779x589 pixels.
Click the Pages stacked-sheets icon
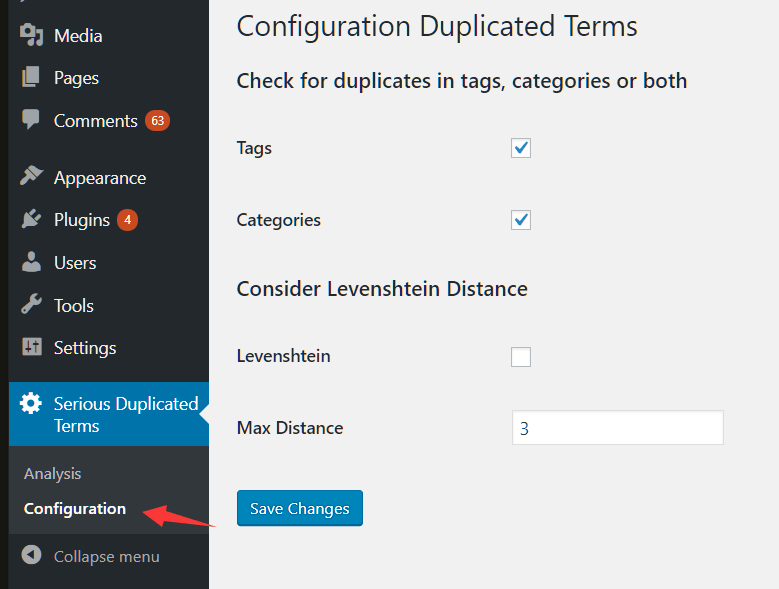coord(31,77)
